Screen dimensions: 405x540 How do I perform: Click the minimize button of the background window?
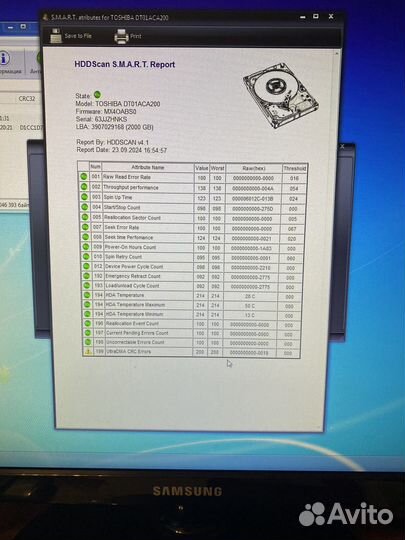tap(11, 27)
